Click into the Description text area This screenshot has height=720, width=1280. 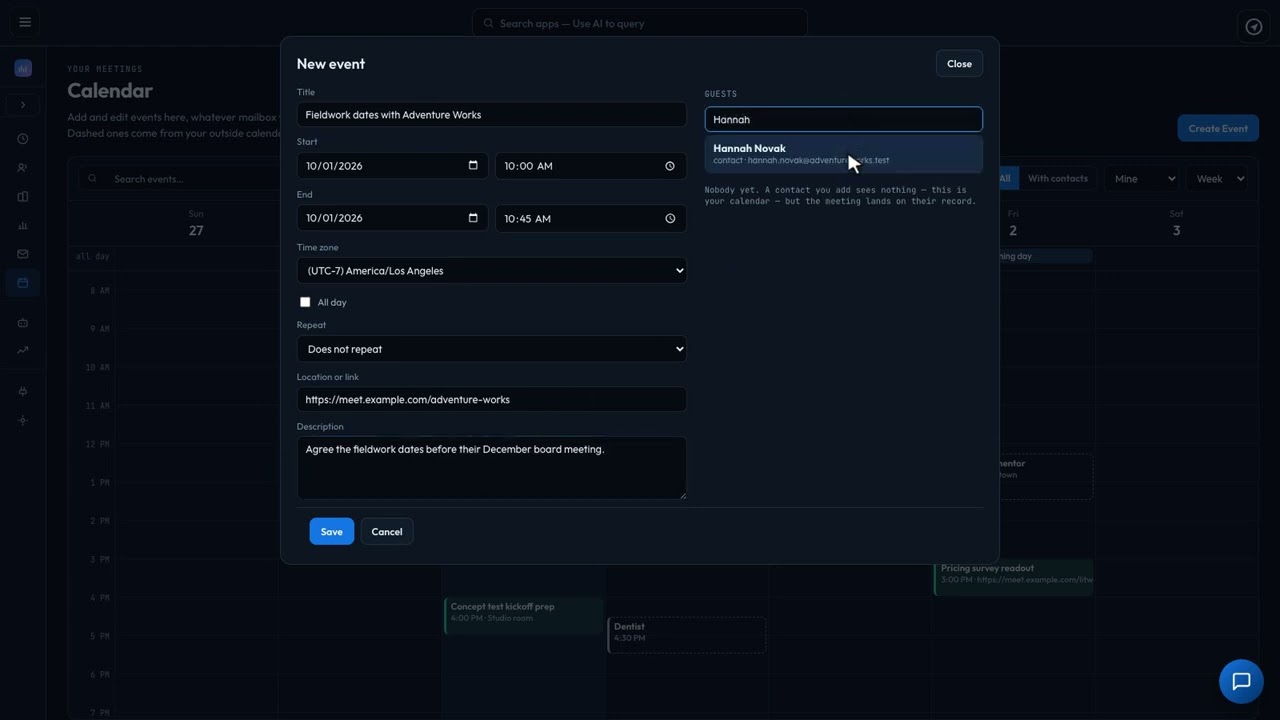click(x=492, y=467)
